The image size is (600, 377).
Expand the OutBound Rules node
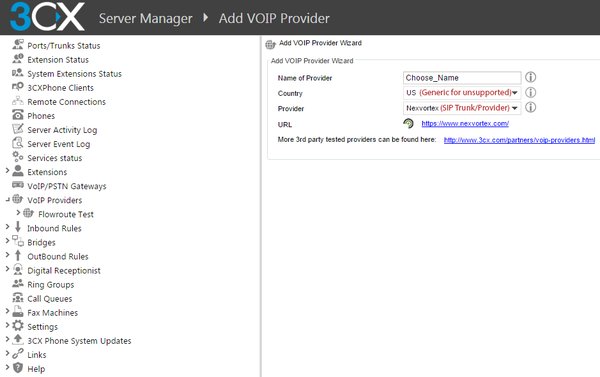click(x=7, y=255)
